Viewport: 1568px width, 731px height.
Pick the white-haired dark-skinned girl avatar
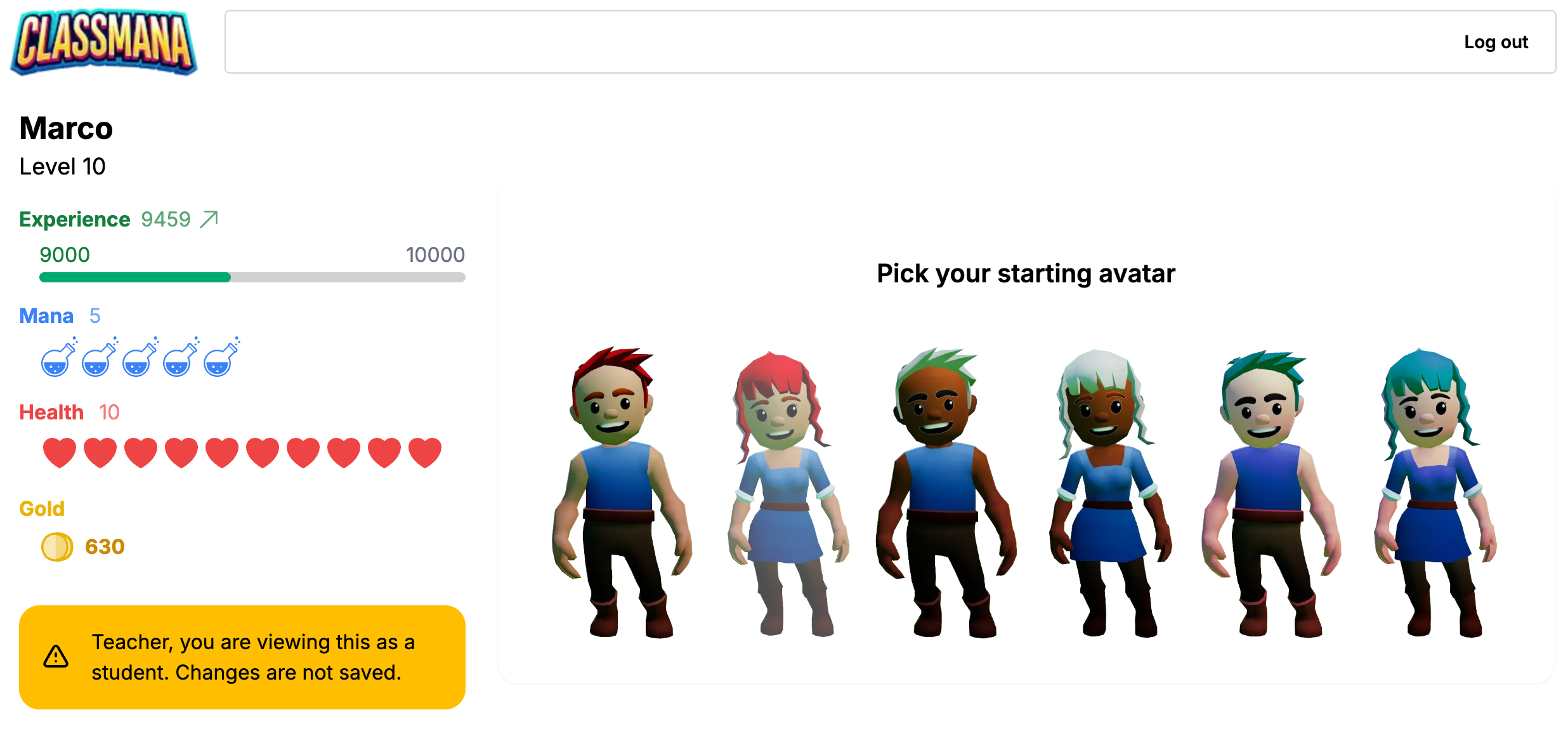point(1109,493)
